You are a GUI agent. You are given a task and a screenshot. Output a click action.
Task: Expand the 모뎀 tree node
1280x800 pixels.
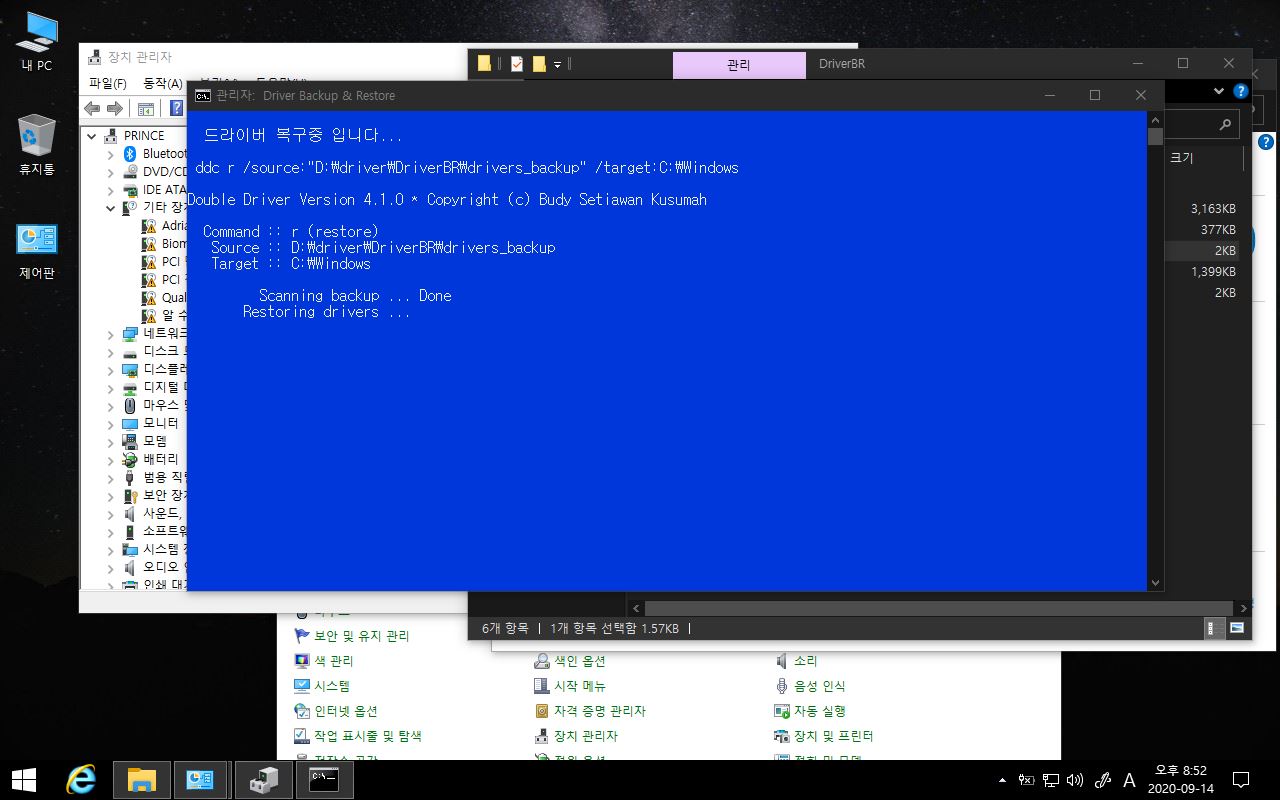111,442
